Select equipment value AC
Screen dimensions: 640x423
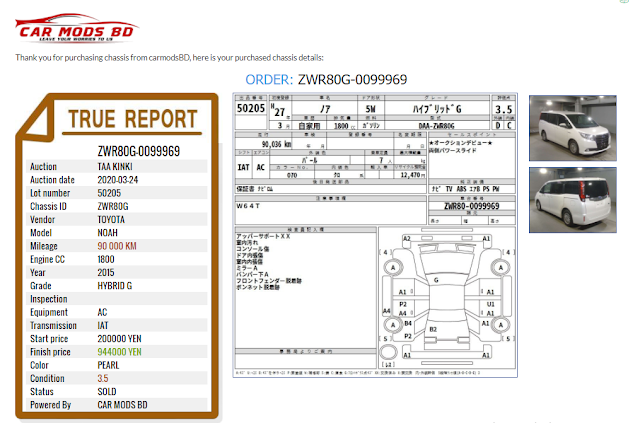102,312
